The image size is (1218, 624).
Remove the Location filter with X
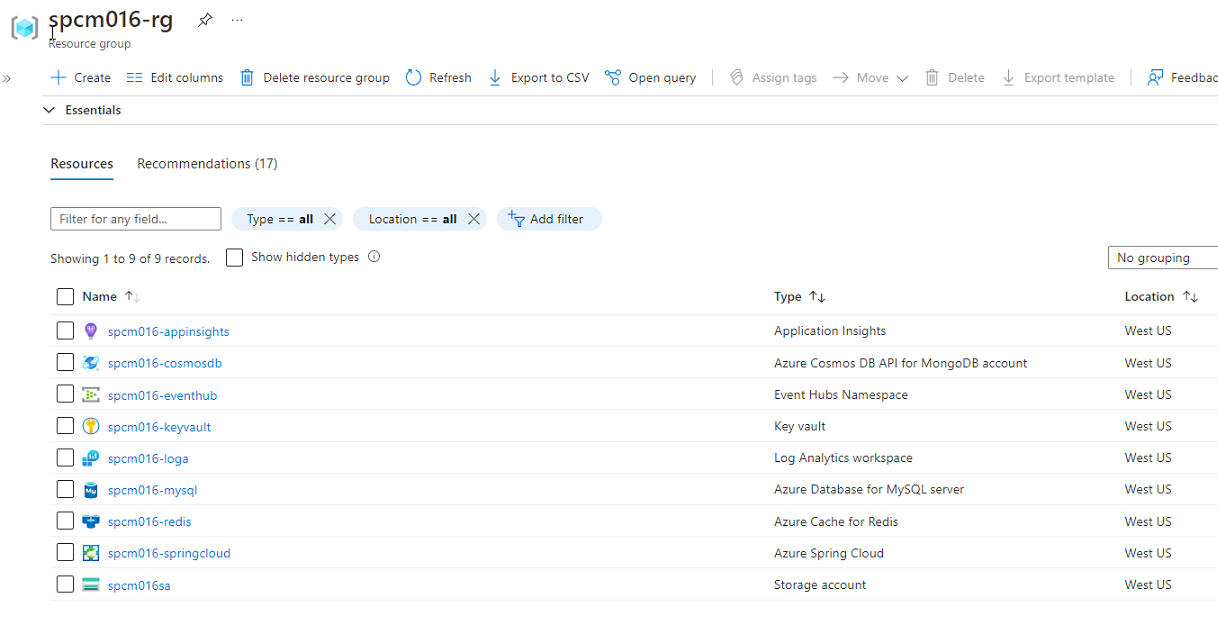tap(474, 219)
